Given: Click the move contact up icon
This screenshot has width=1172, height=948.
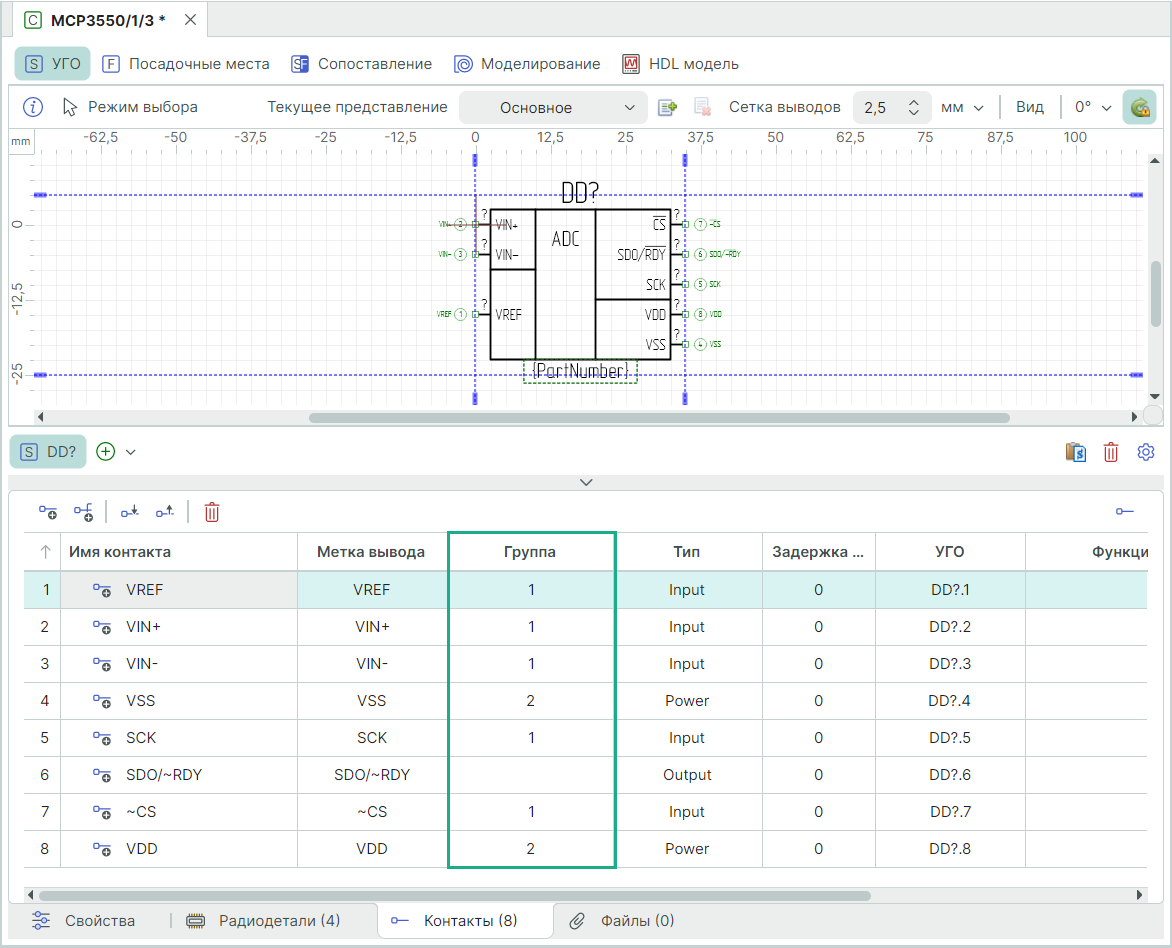Looking at the screenshot, I should click(x=165, y=513).
